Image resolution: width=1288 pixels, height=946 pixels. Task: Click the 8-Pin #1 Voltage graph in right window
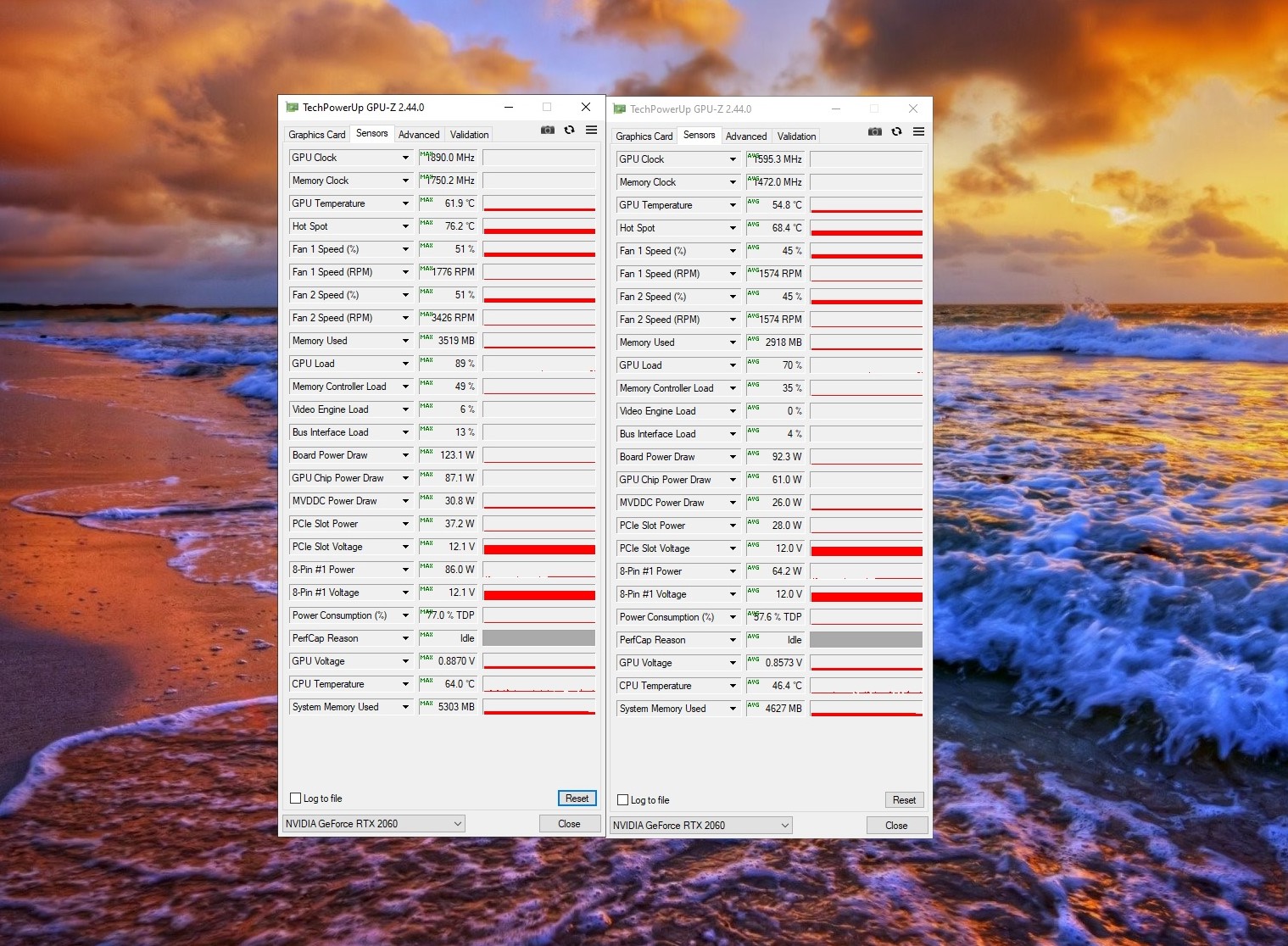tap(867, 594)
